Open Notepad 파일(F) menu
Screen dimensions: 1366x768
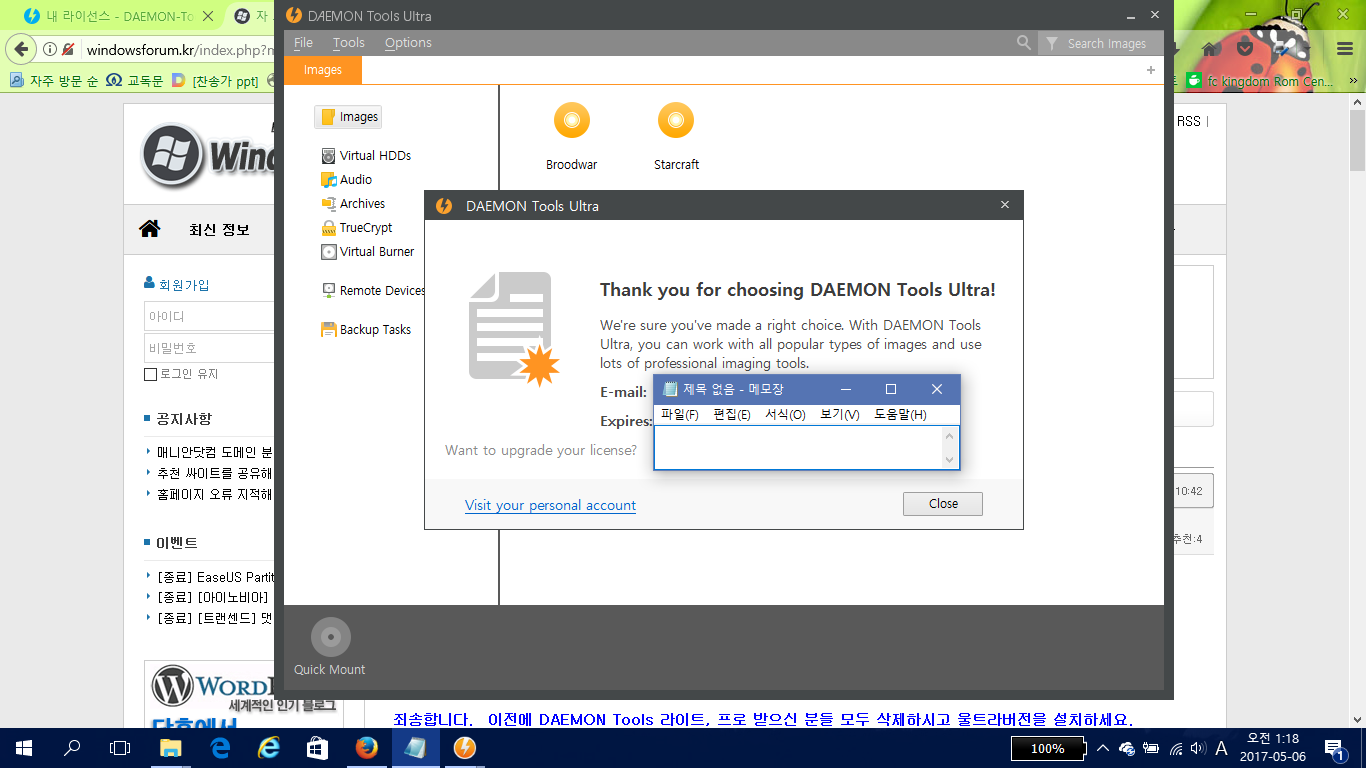pyautogui.click(x=680, y=414)
